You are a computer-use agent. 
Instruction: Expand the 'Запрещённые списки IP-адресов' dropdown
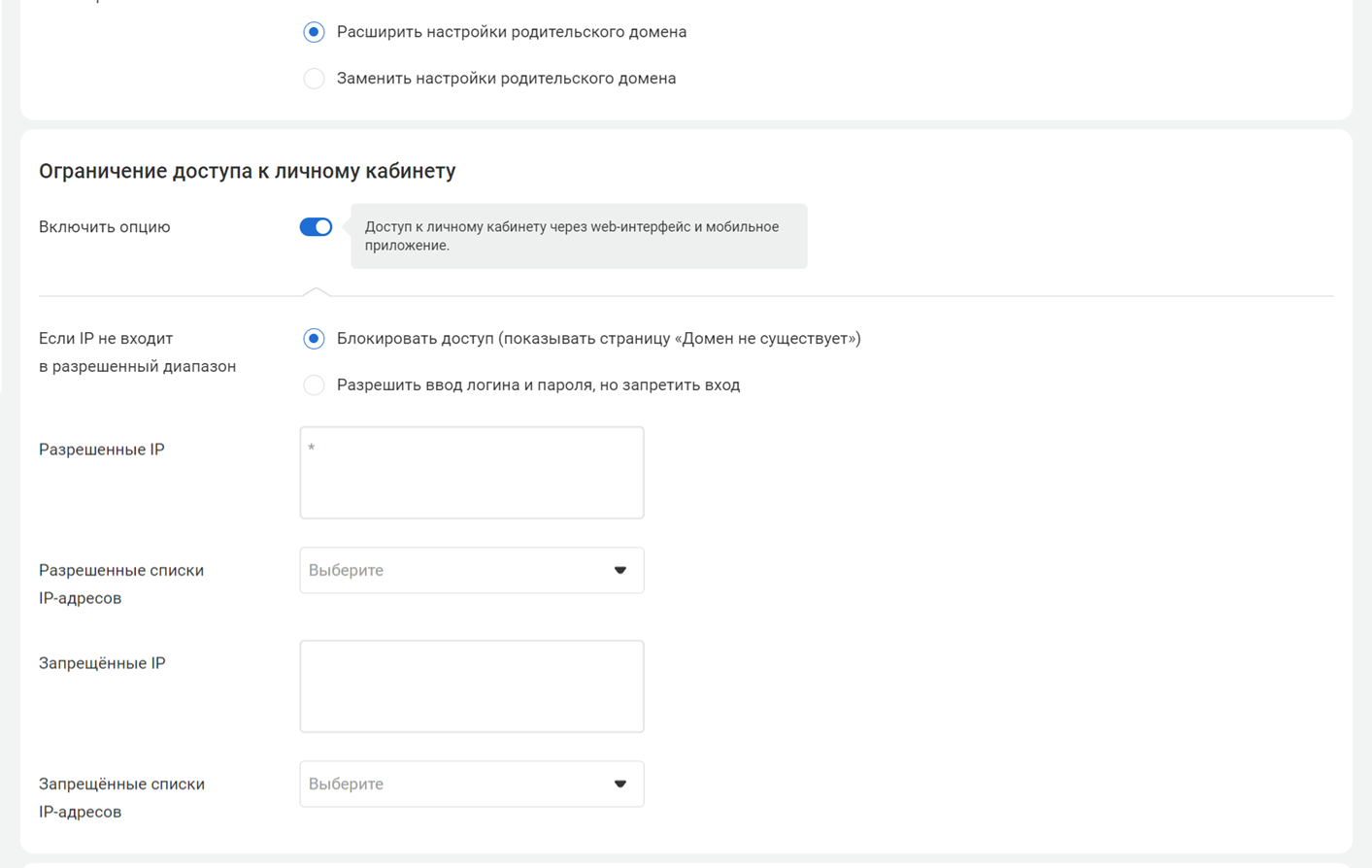tap(456, 784)
